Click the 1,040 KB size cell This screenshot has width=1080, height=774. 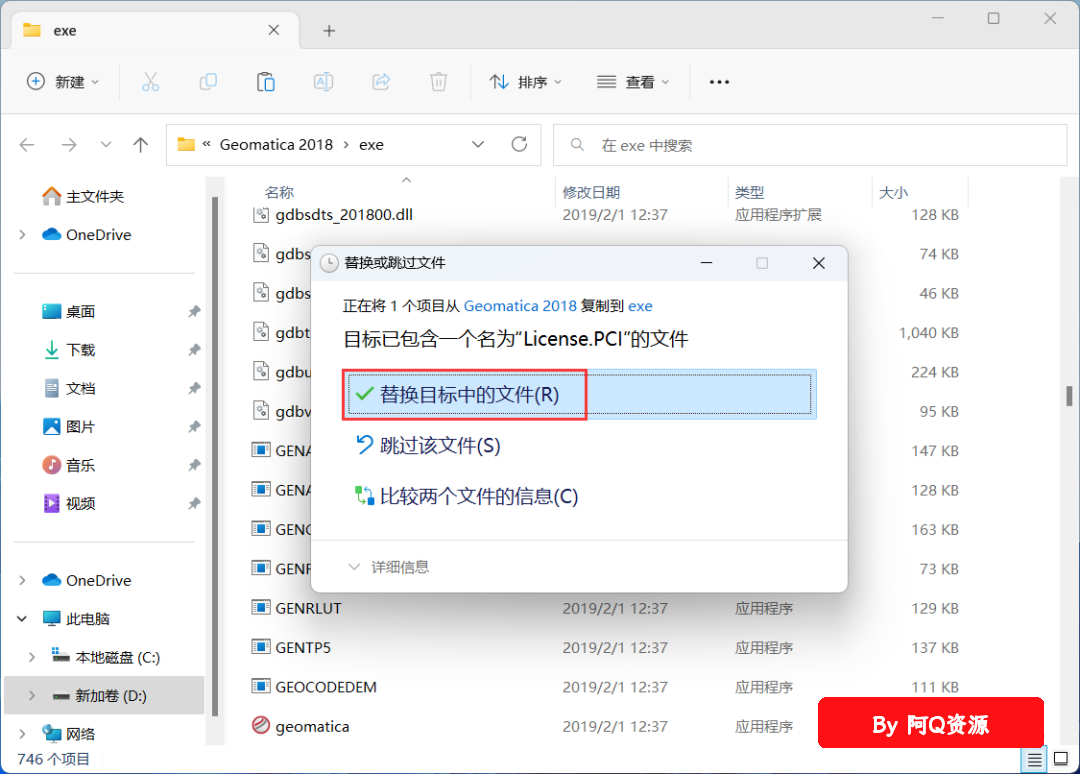click(928, 333)
